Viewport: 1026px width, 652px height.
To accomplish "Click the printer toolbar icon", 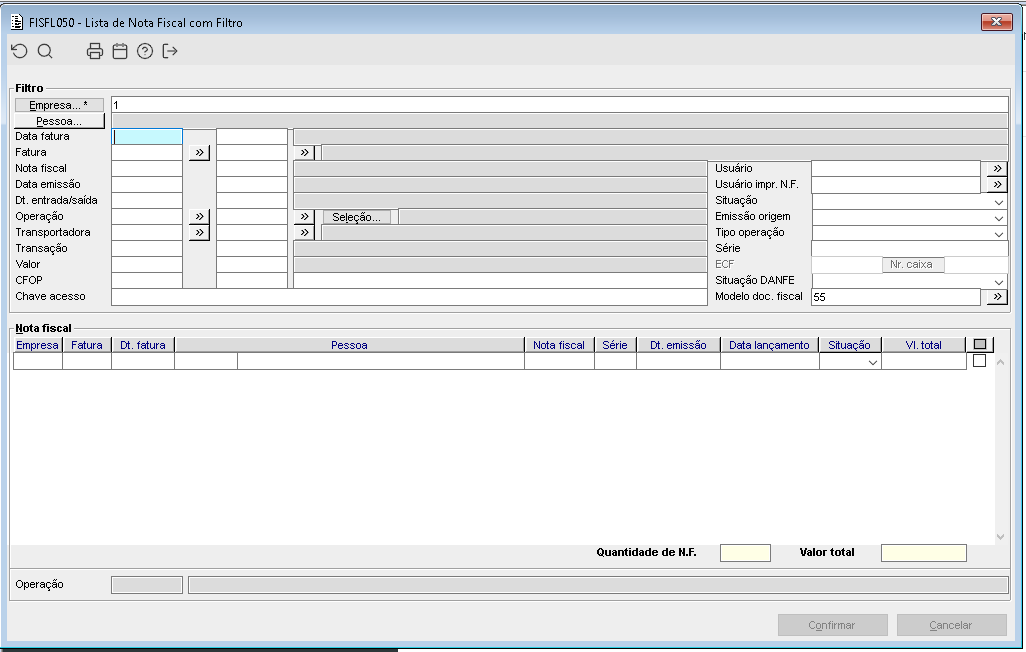I will 95,51.
